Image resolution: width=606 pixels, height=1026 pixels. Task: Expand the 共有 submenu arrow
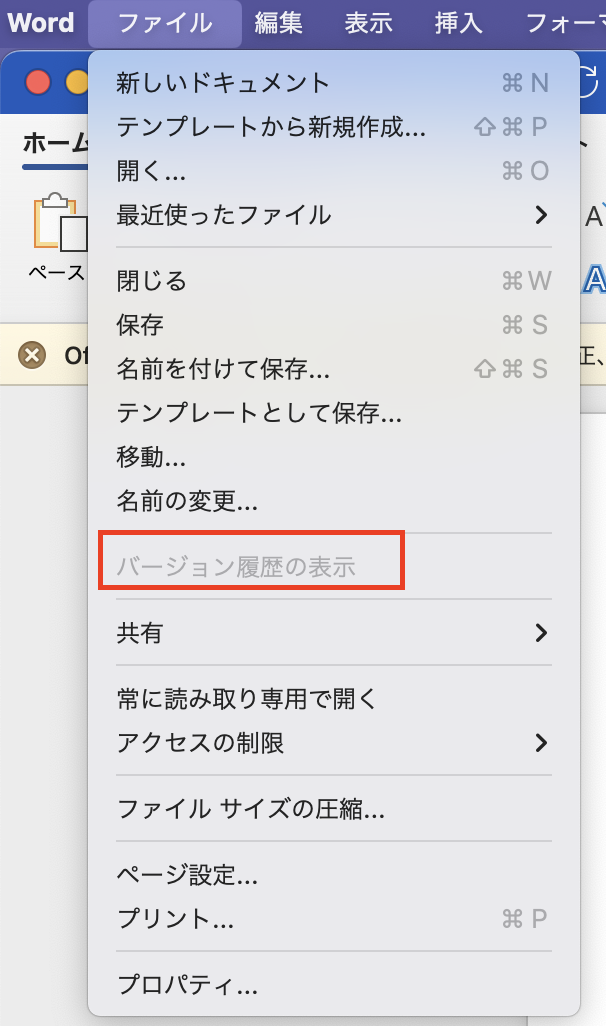coord(540,632)
